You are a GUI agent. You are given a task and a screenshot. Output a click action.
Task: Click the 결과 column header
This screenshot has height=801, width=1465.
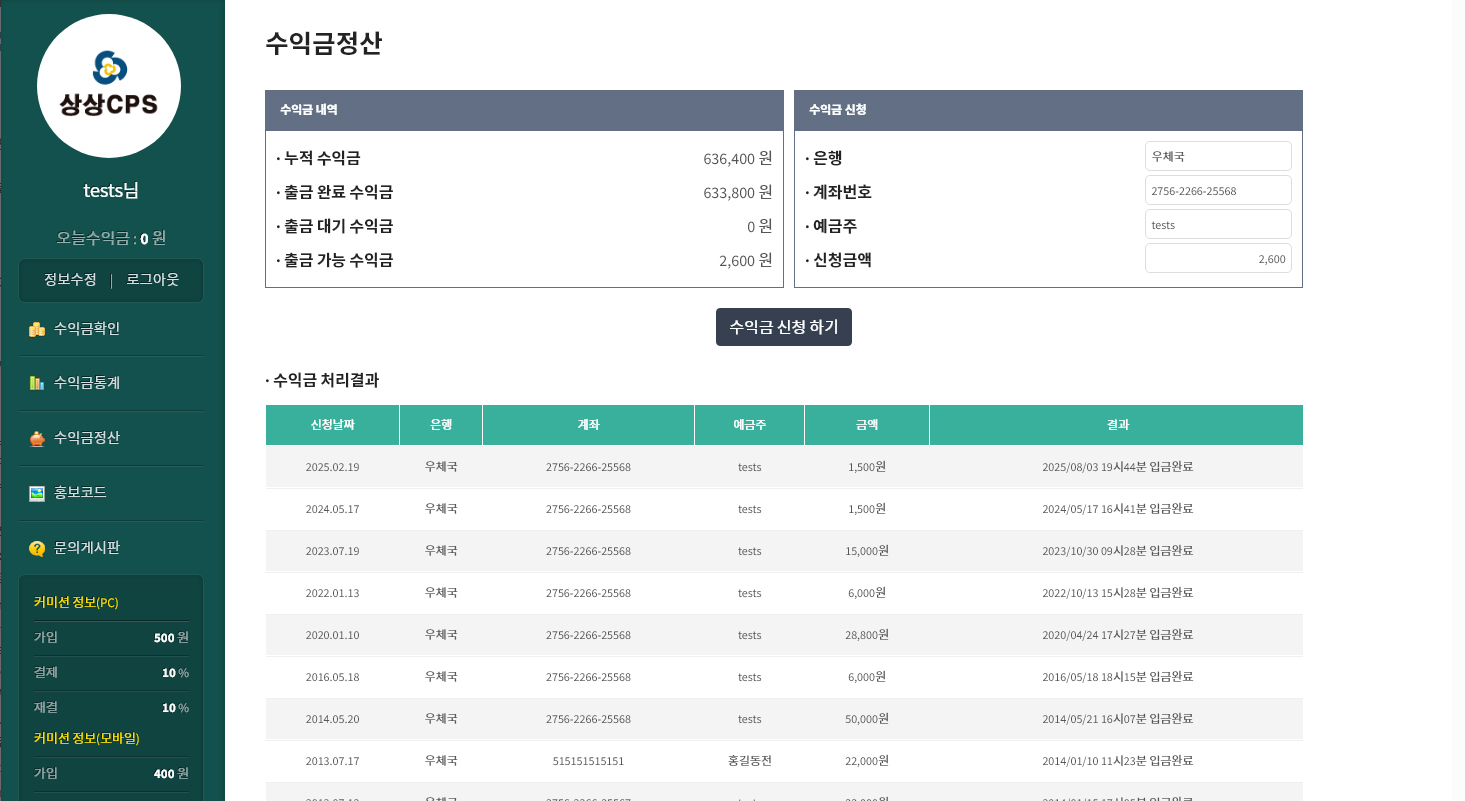[1116, 425]
